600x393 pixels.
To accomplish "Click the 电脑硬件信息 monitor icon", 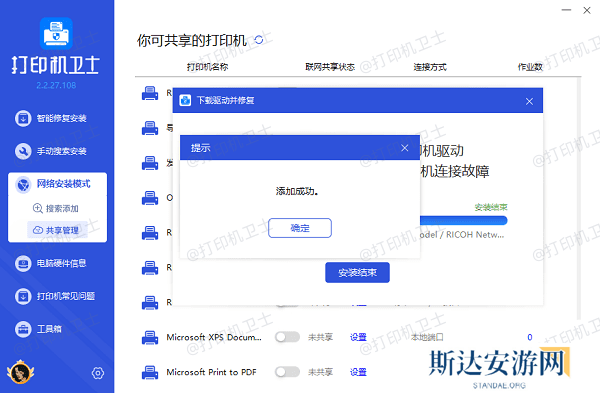I will point(23,263).
